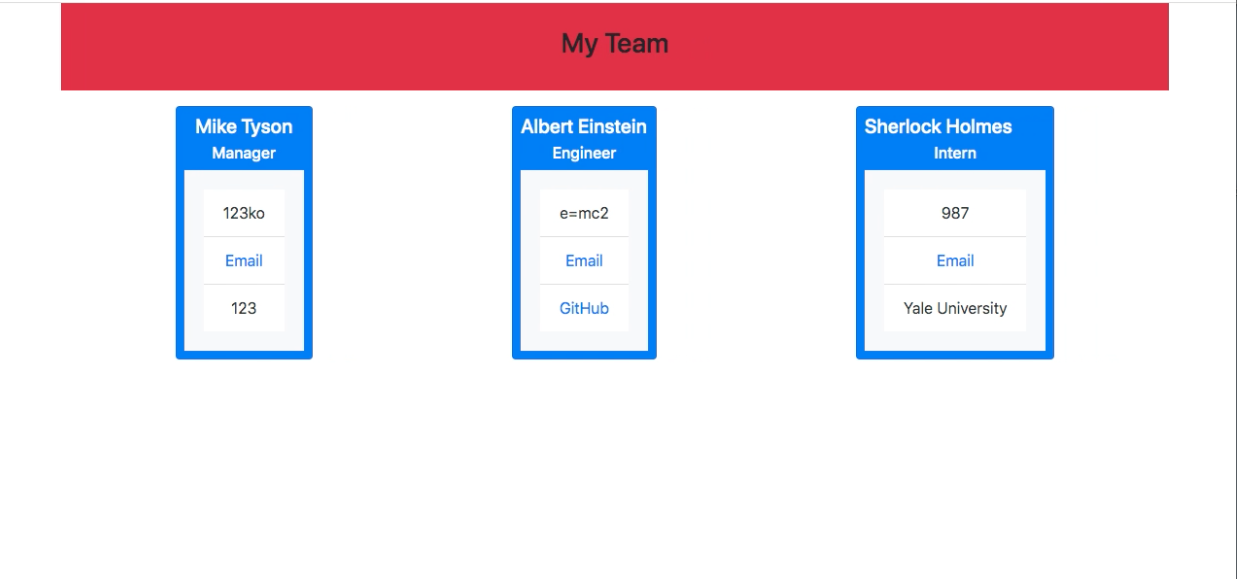Click the vertical scrollbar on the right

tap(1232, 290)
